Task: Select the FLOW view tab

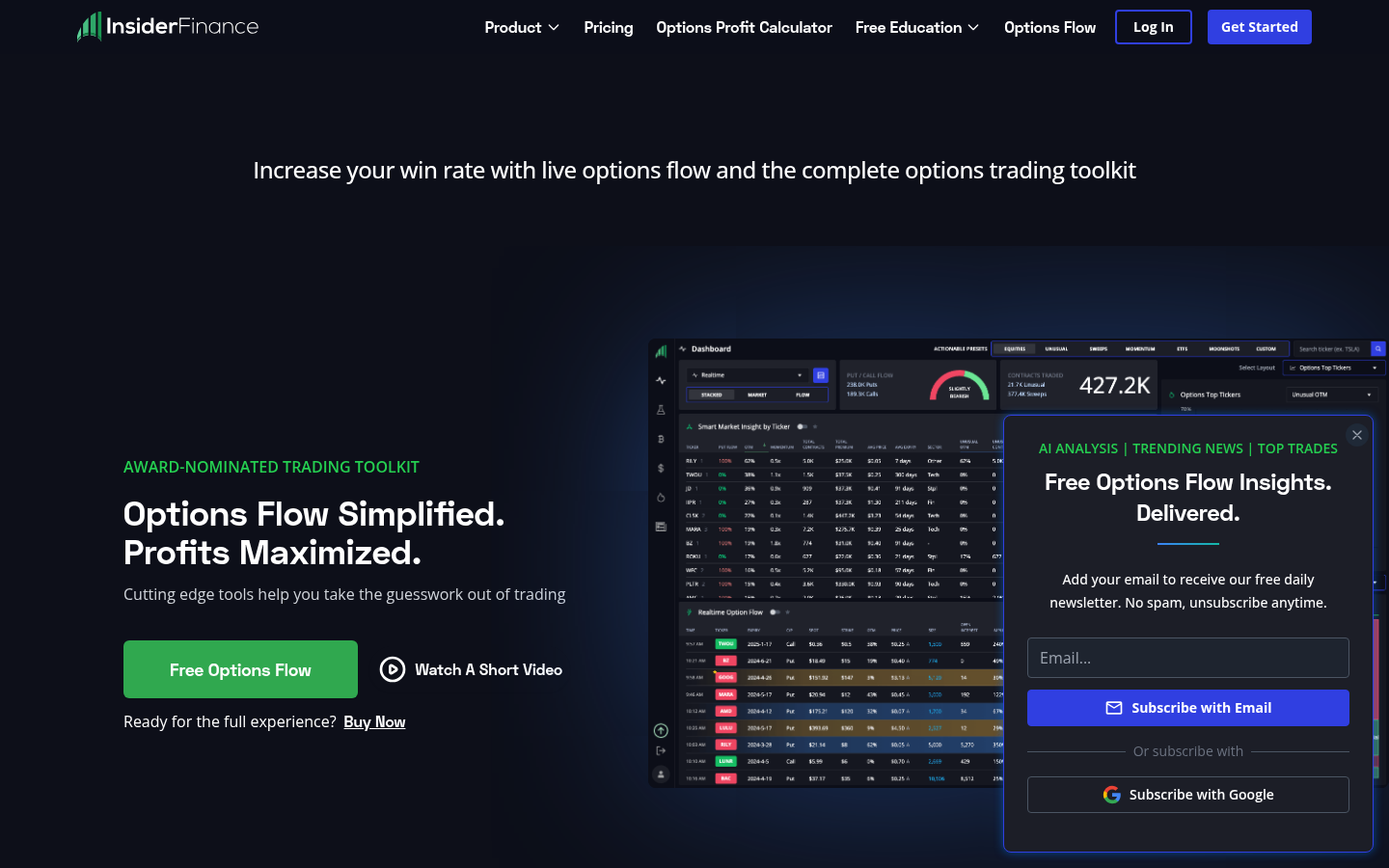Action: pos(803,394)
